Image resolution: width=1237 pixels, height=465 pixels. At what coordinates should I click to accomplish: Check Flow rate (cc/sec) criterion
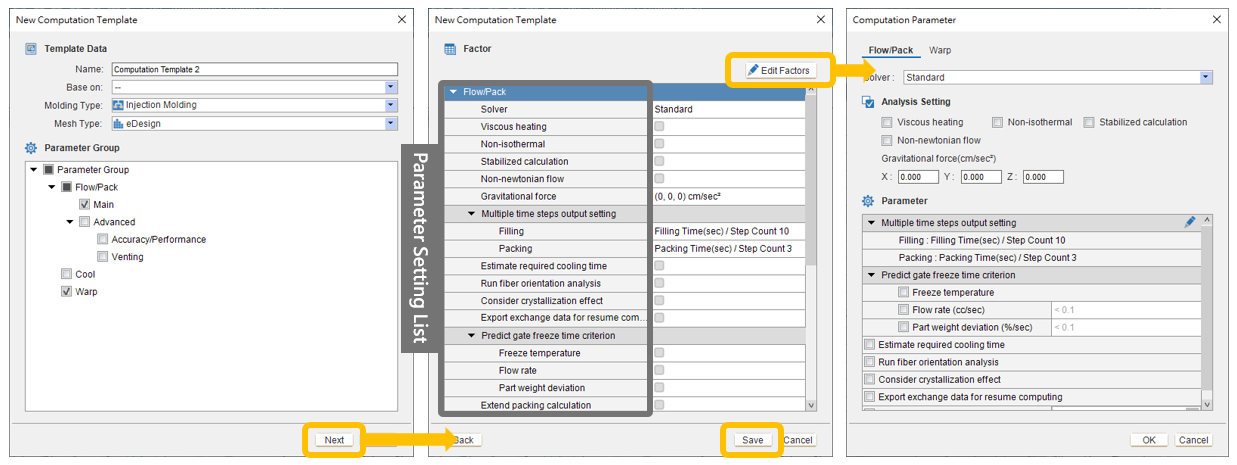click(904, 310)
